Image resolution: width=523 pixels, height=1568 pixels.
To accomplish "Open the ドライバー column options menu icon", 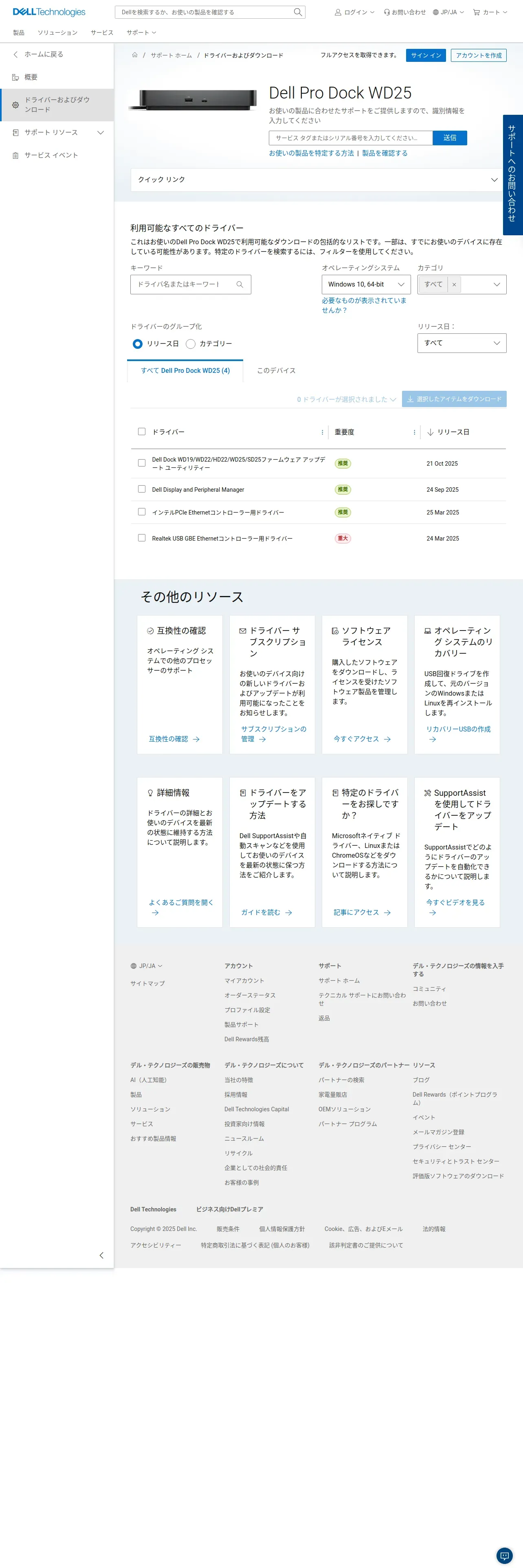I will pos(322,432).
